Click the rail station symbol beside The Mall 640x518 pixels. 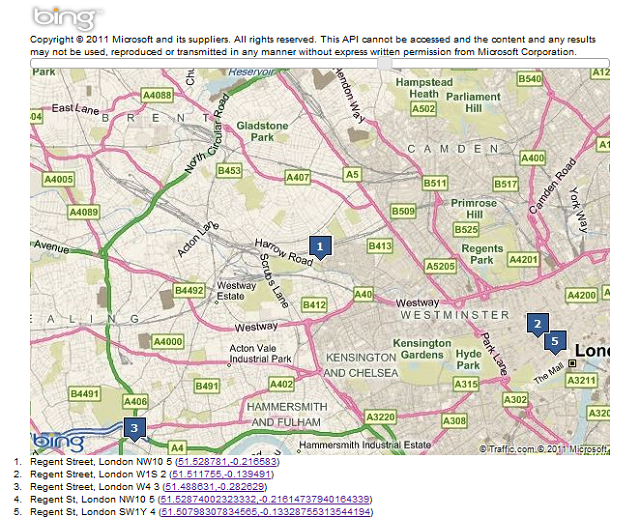tap(572, 363)
